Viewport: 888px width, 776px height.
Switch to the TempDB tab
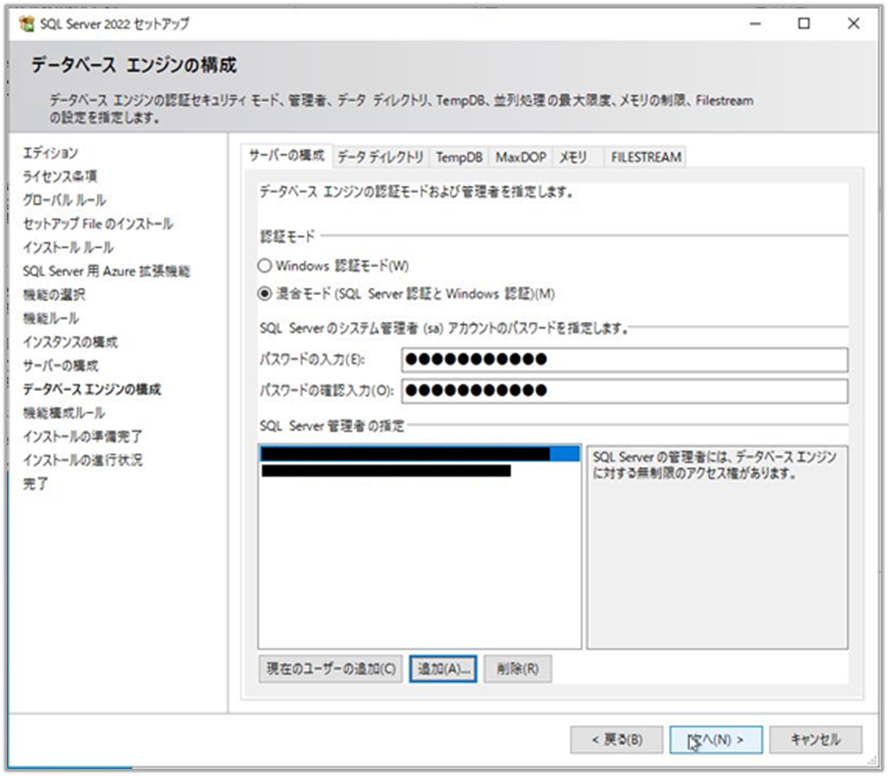[459, 157]
